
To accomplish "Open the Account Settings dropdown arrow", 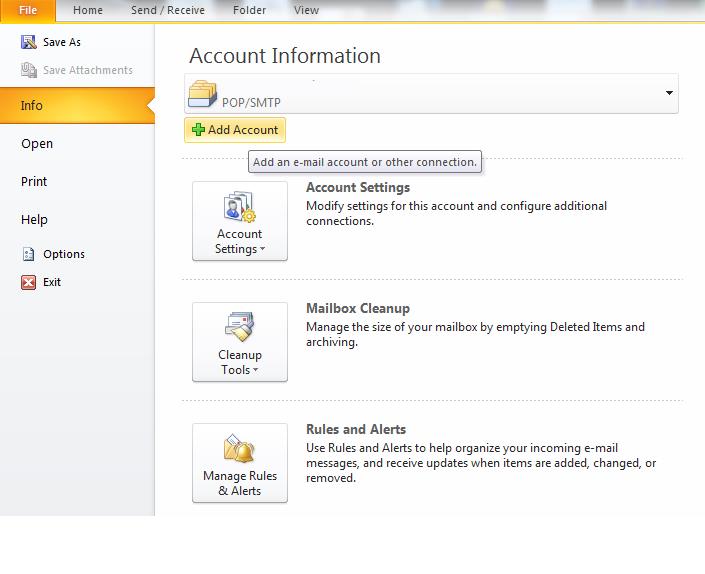I will pyautogui.click(x=263, y=249).
